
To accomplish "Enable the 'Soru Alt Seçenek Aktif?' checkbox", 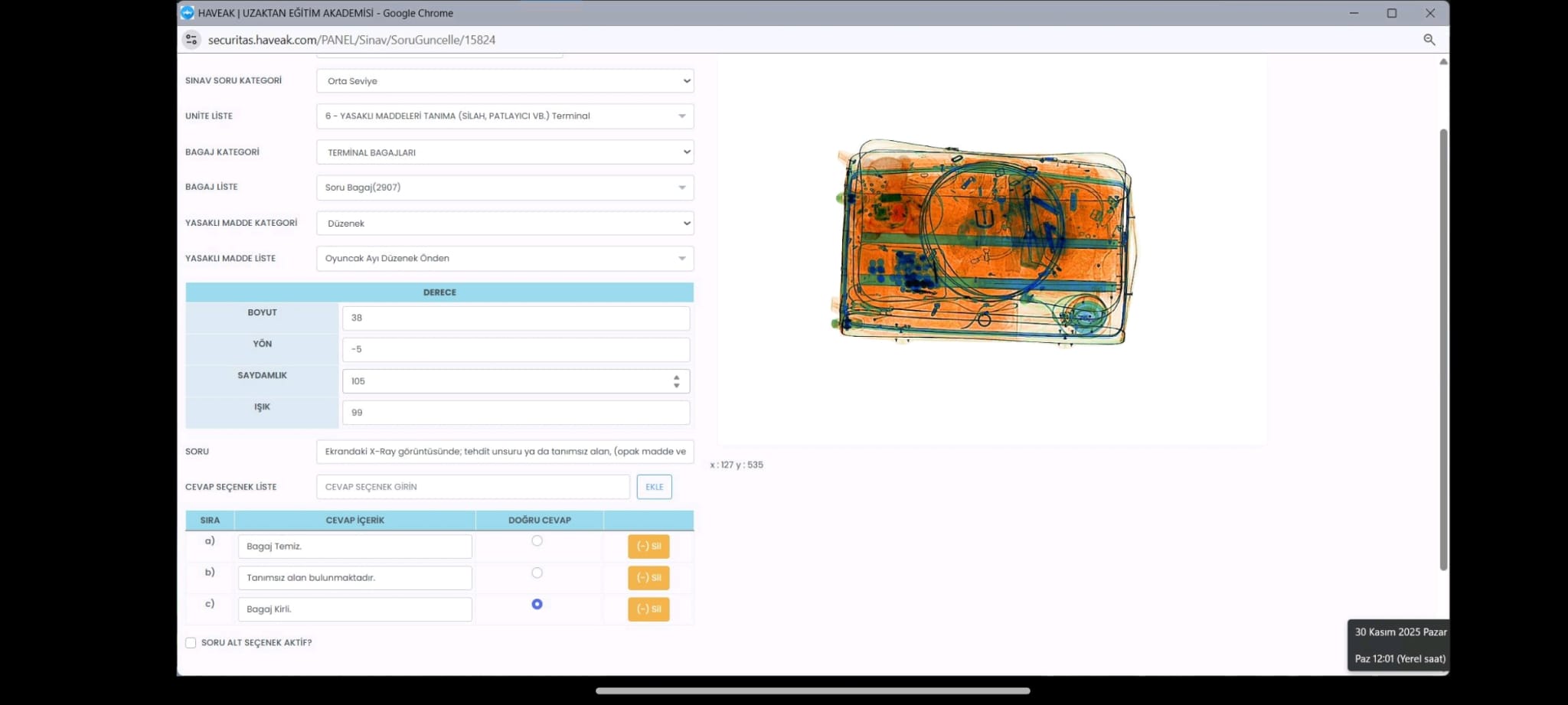I will [191, 643].
